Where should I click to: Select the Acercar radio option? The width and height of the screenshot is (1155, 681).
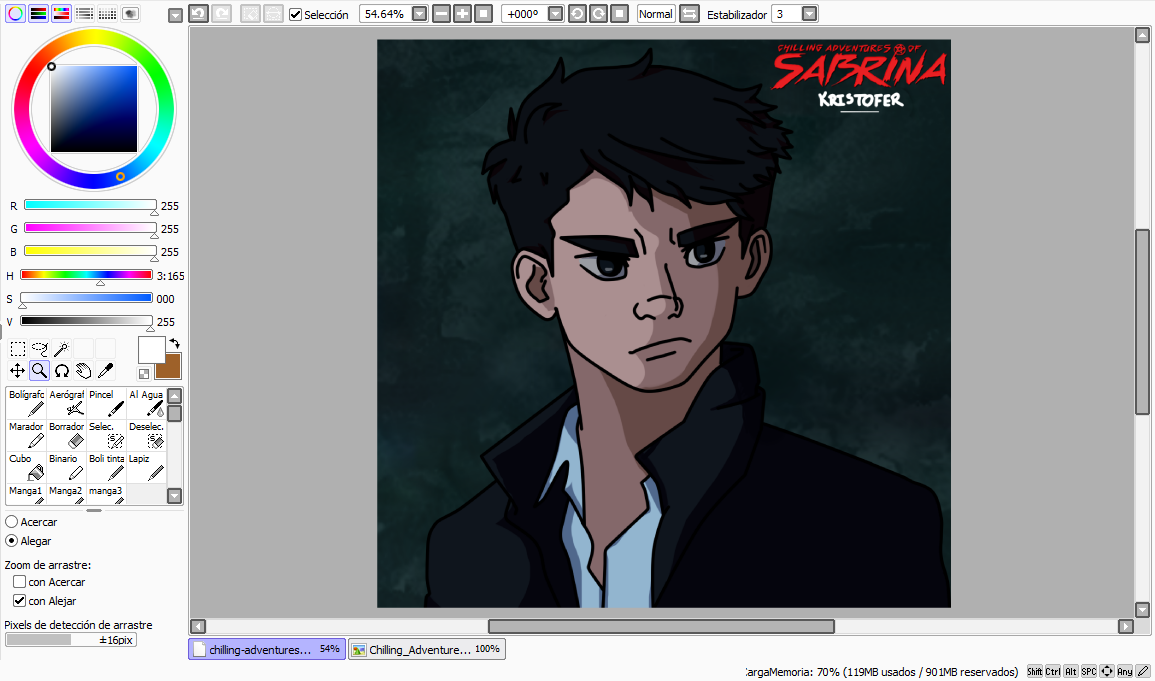[x=12, y=521]
